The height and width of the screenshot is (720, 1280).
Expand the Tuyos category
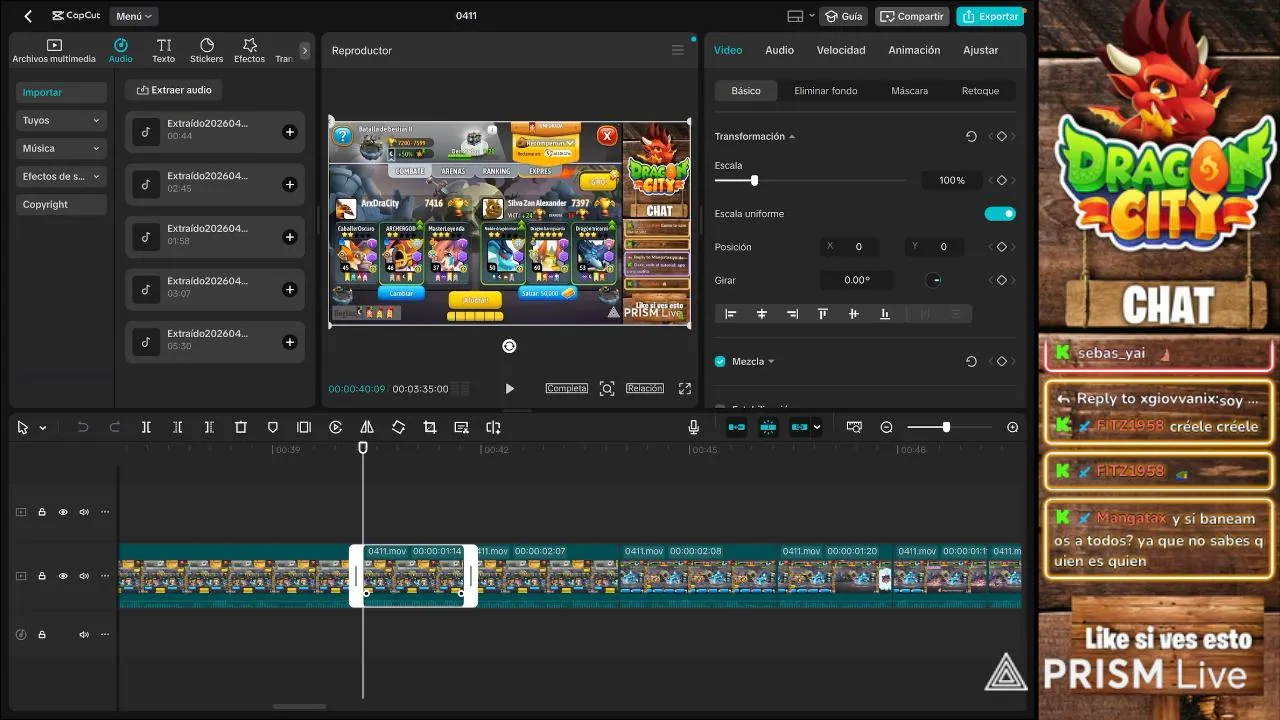61,120
